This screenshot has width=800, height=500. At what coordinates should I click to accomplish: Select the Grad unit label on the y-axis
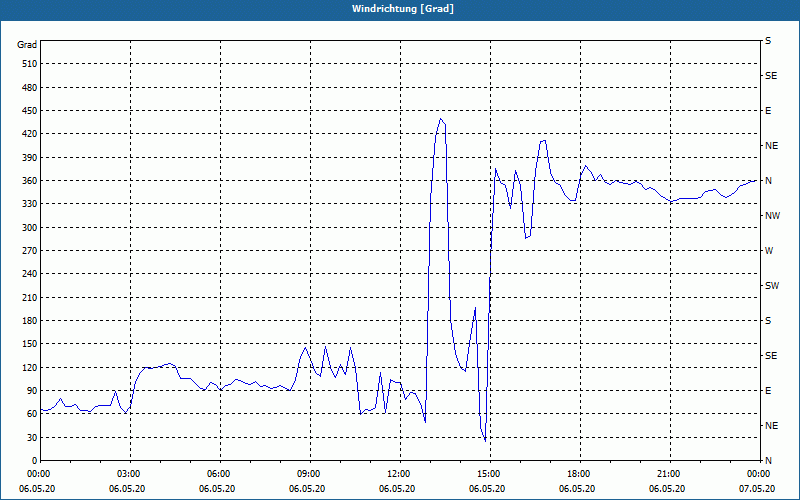(x=27, y=45)
